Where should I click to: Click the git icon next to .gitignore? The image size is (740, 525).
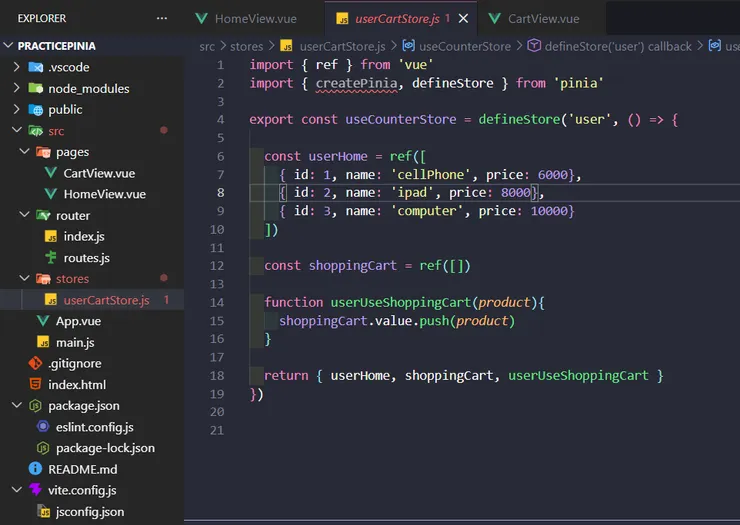click(x=35, y=363)
